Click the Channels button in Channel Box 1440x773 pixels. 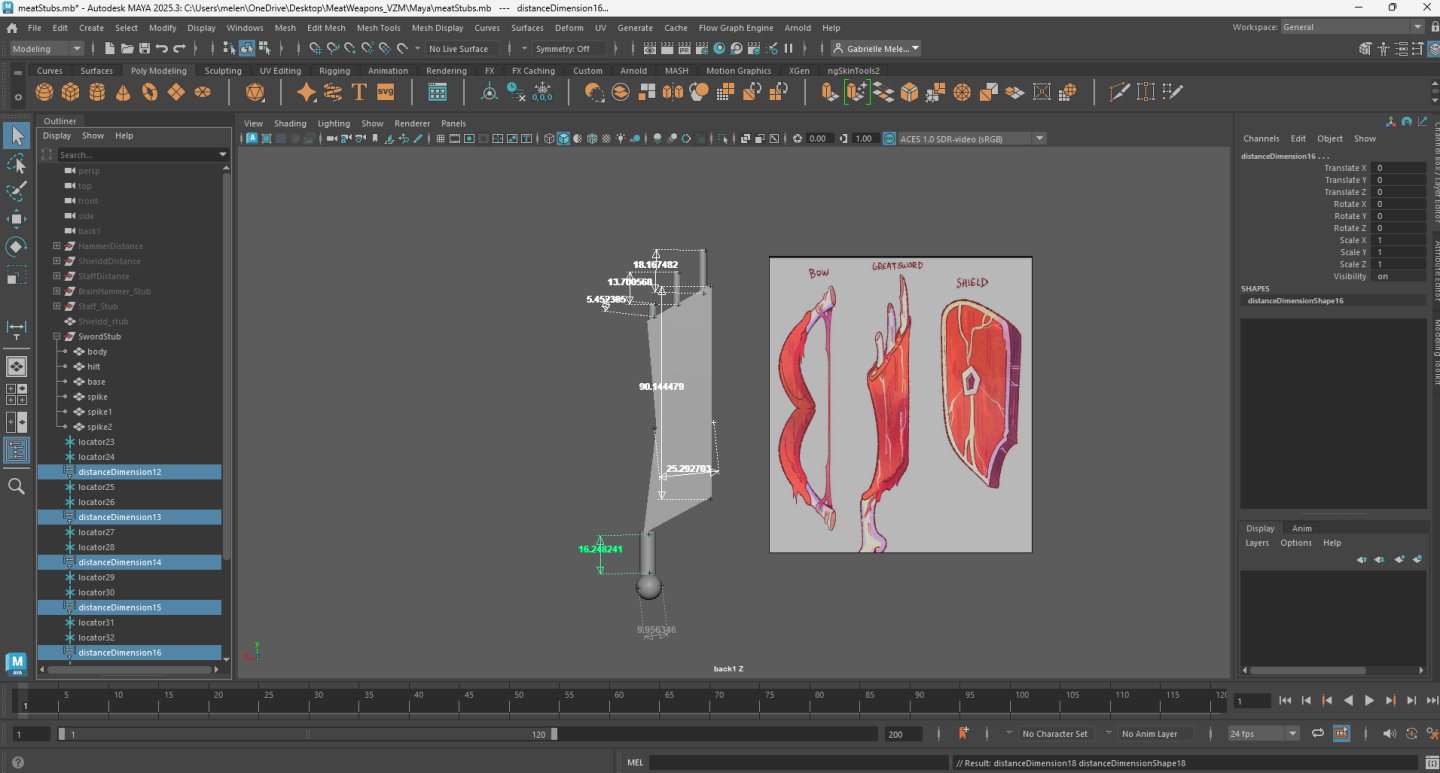click(x=1261, y=138)
